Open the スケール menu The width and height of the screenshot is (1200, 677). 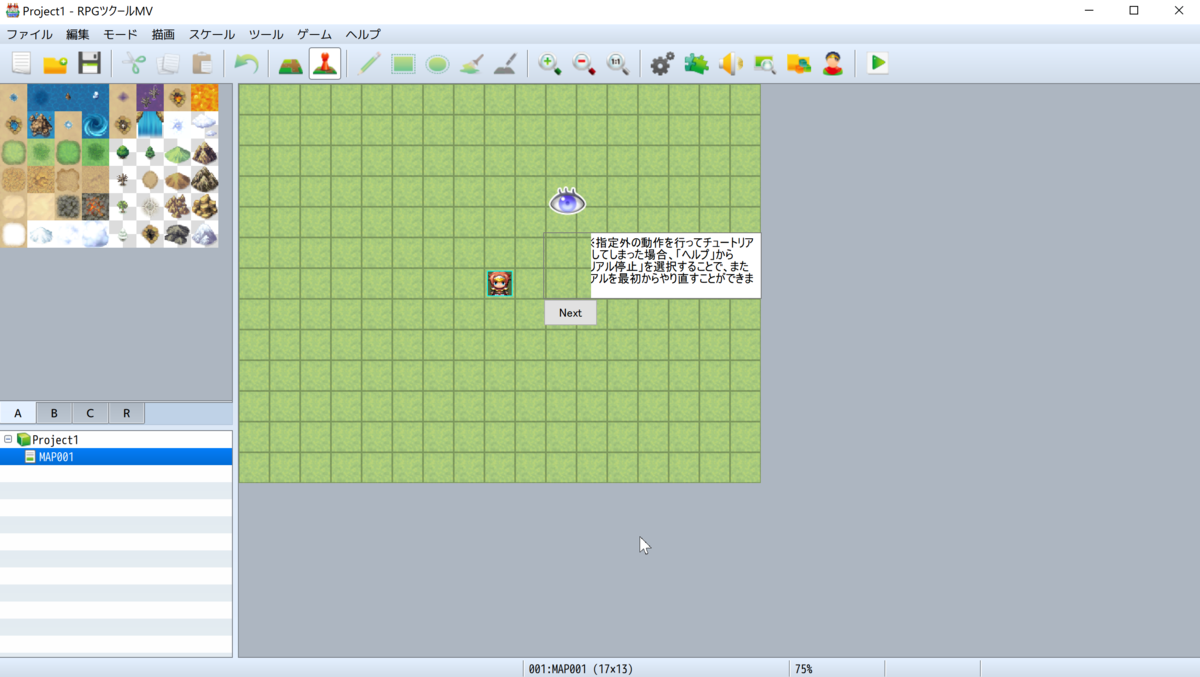[x=212, y=34]
